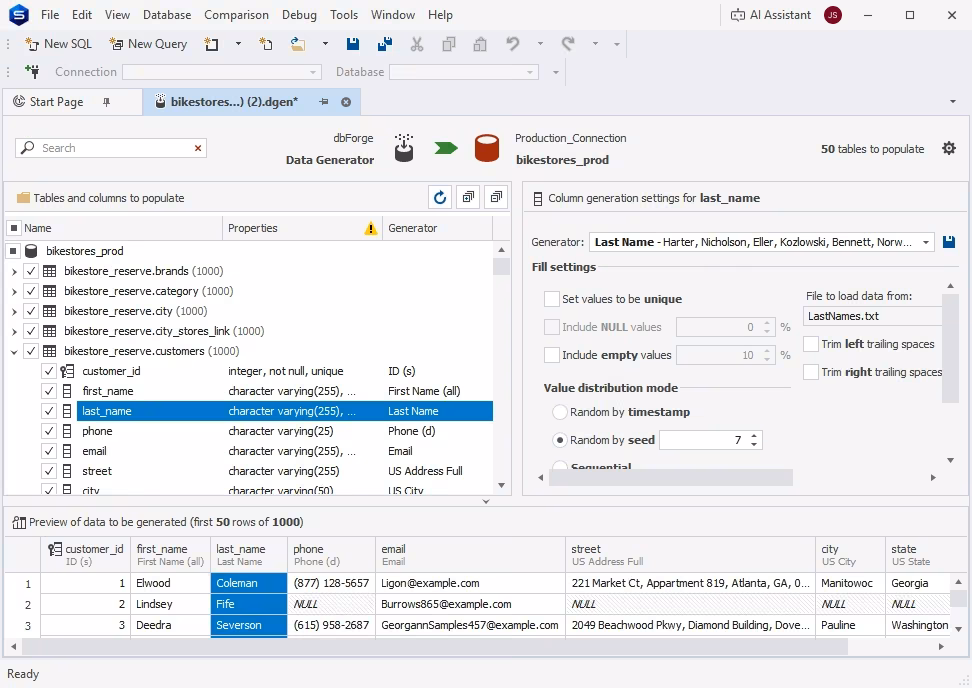Click the expand all tables icon
The image size is (972, 688).
[x=468, y=198]
